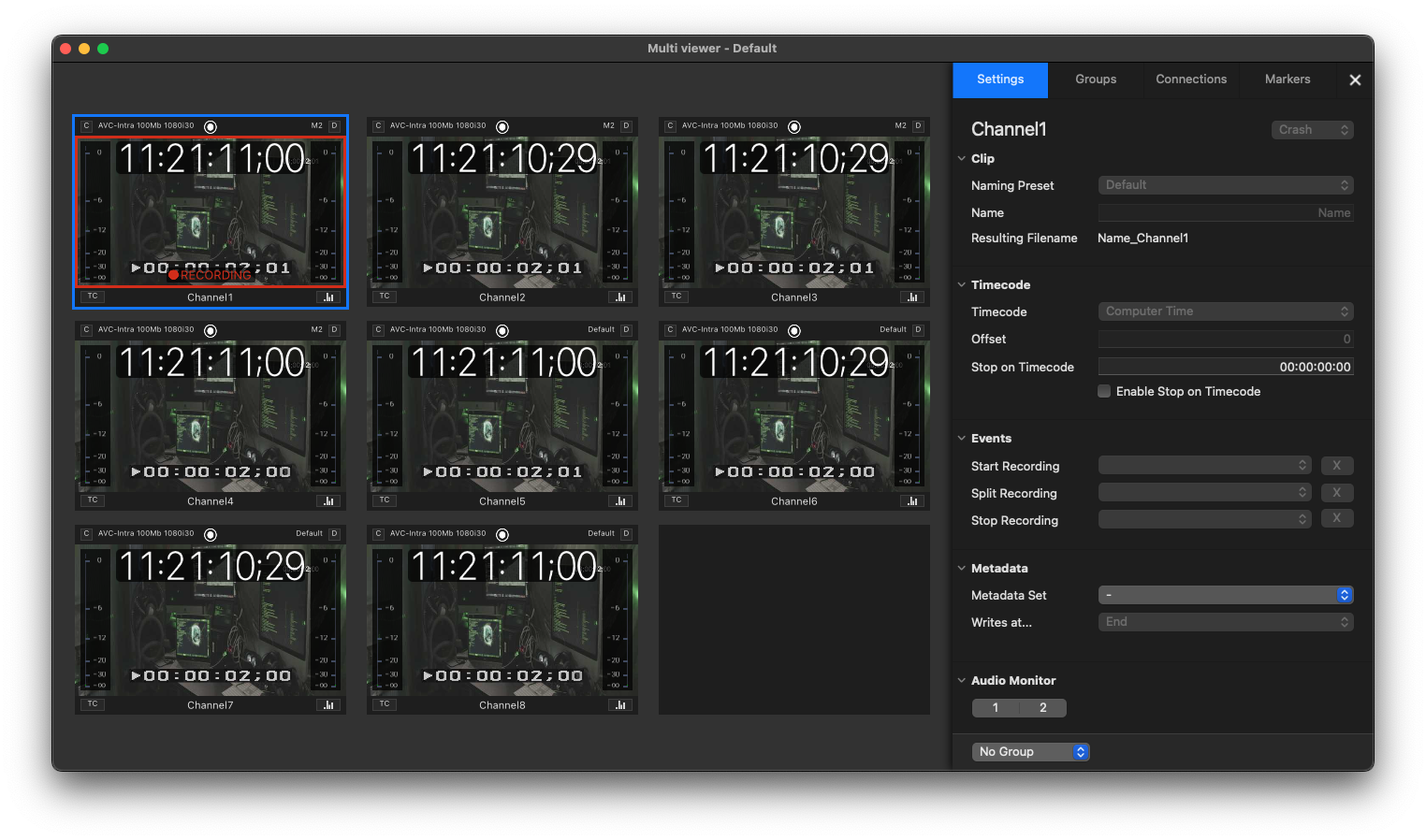
Task: Open the Start Recording event dropdown
Action: 1205,465
